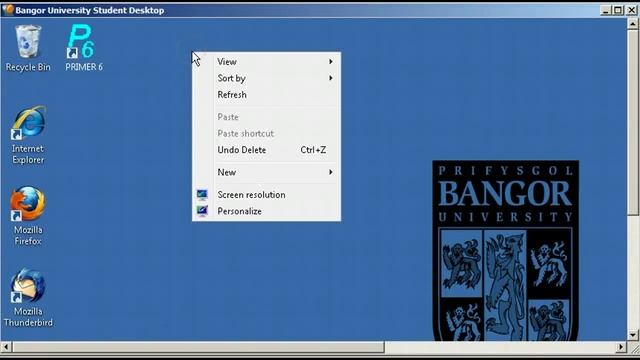The height and width of the screenshot is (360, 640).
Task: Minimize the Bangor University Student Desktop window
Action: point(606,10)
